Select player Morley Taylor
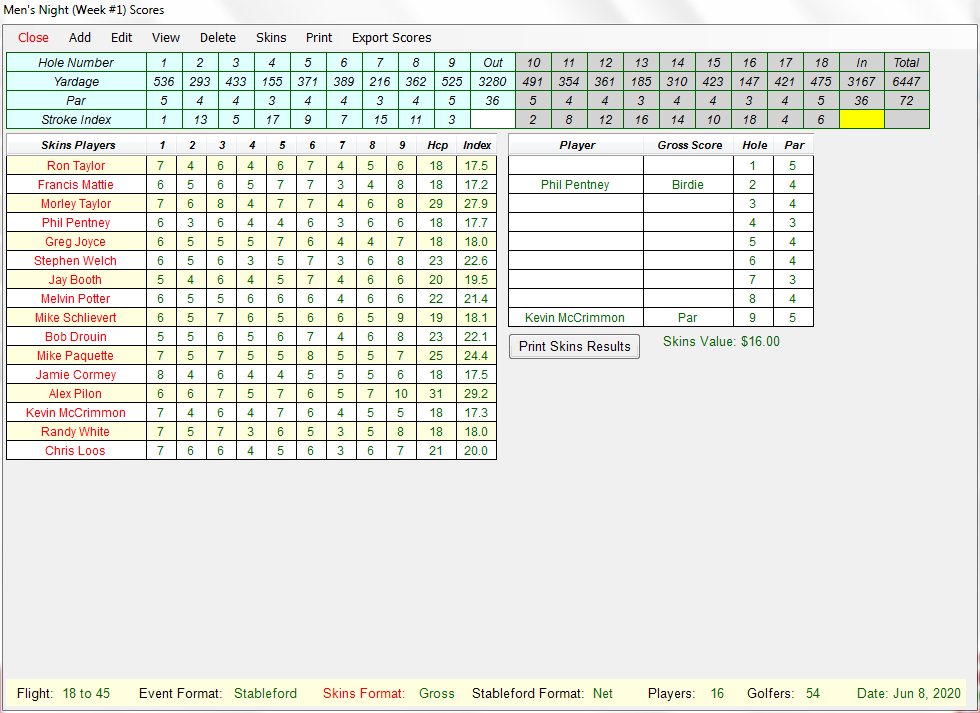Image resolution: width=980 pixels, height=713 pixels. click(x=76, y=204)
